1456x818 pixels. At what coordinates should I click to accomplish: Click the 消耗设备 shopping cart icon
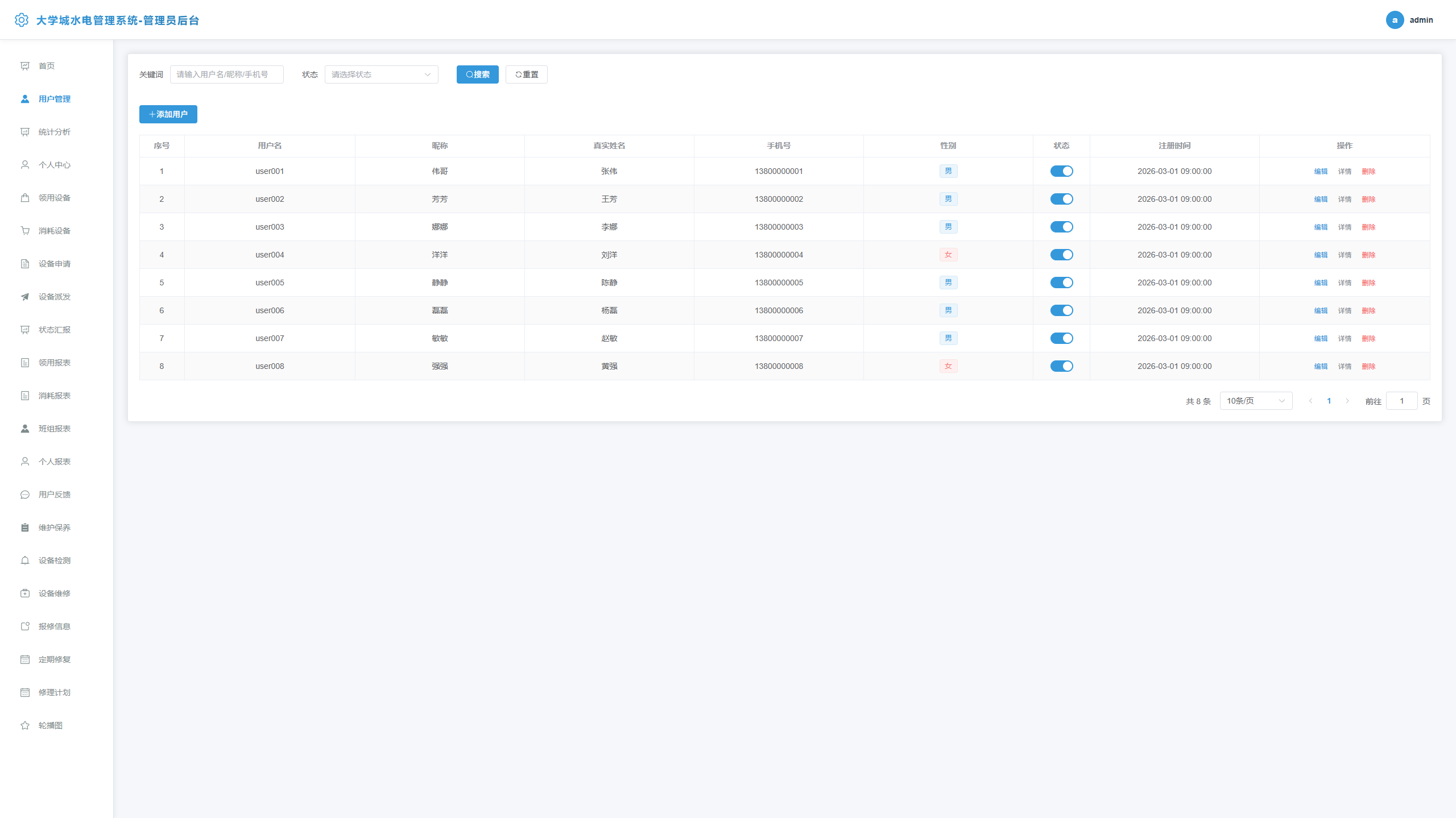[x=25, y=231]
